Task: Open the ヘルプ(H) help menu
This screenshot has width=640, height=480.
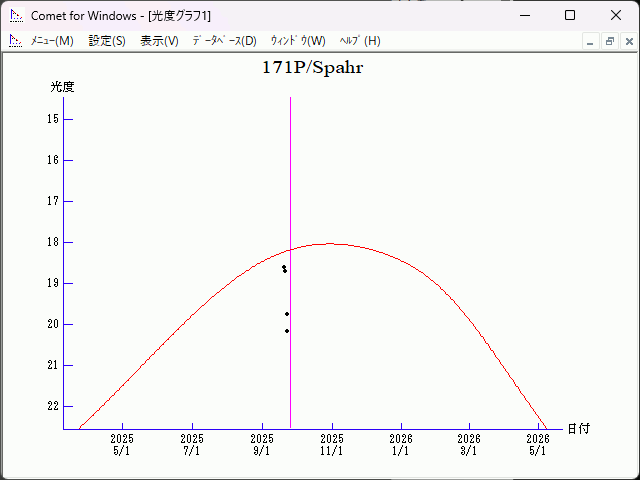Action: coord(360,41)
